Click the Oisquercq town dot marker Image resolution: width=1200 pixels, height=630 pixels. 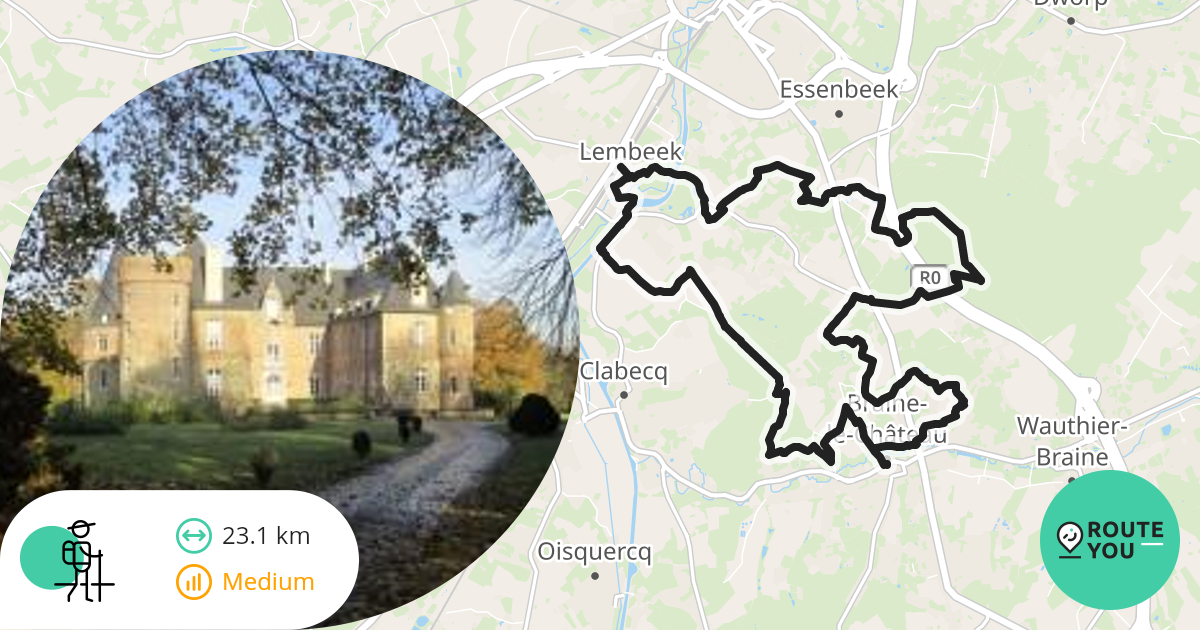(595, 575)
